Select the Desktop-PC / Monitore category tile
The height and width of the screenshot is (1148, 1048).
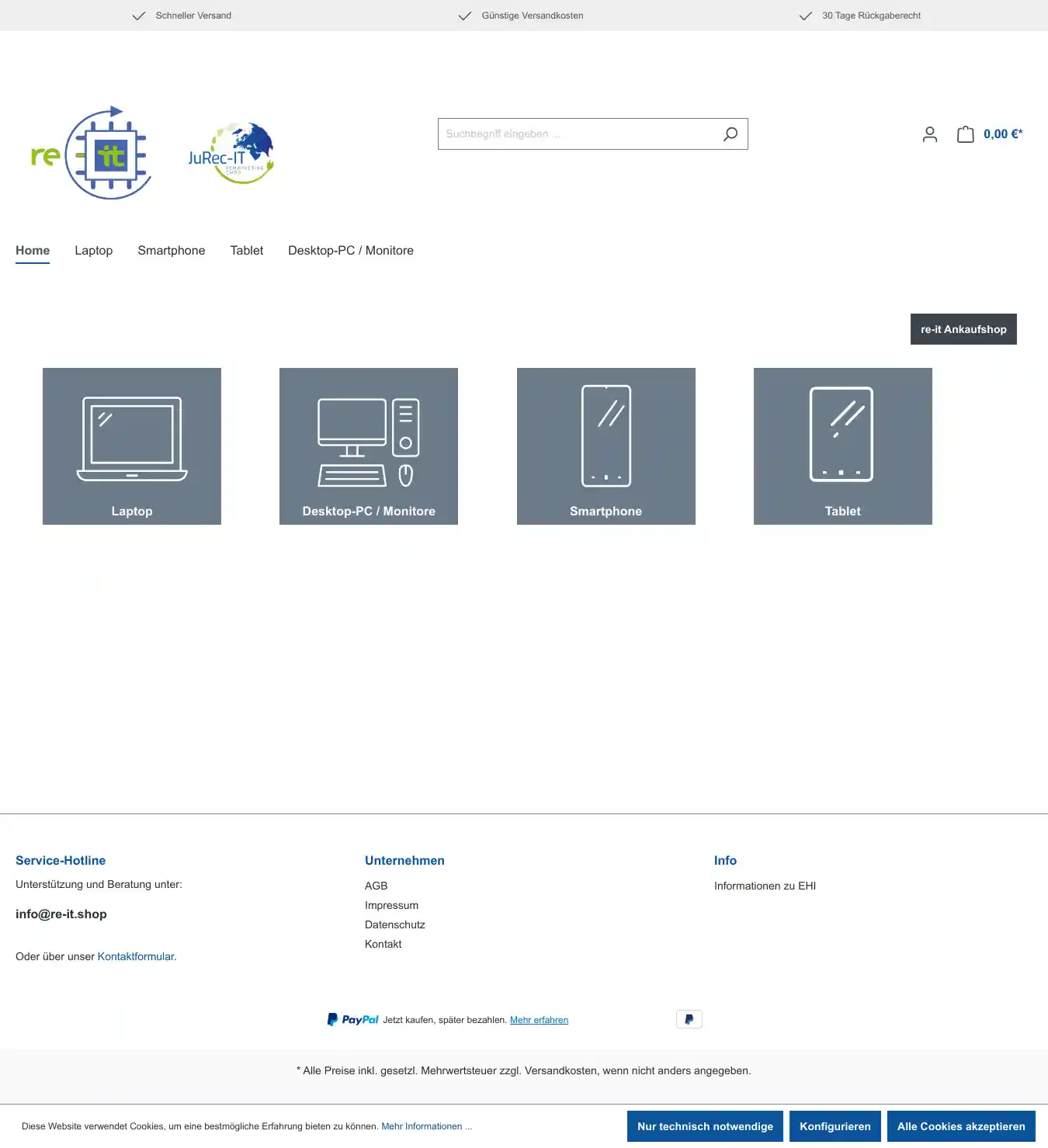pos(369,446)
